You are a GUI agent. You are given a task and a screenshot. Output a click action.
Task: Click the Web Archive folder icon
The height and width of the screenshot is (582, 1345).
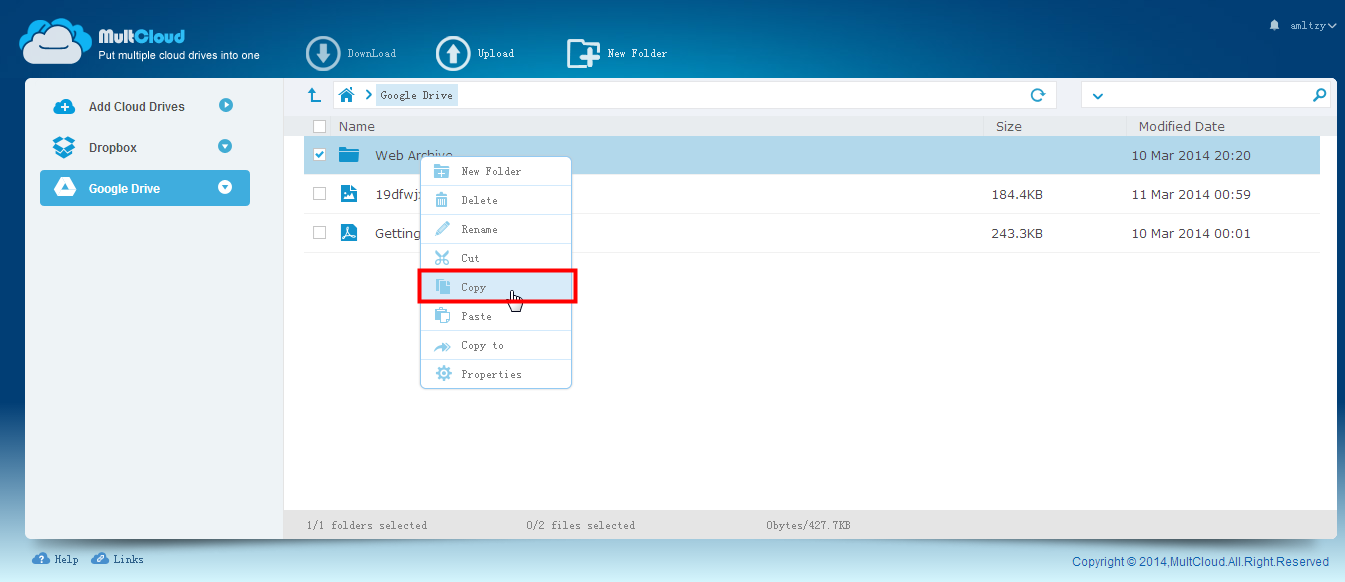(348, 155)
